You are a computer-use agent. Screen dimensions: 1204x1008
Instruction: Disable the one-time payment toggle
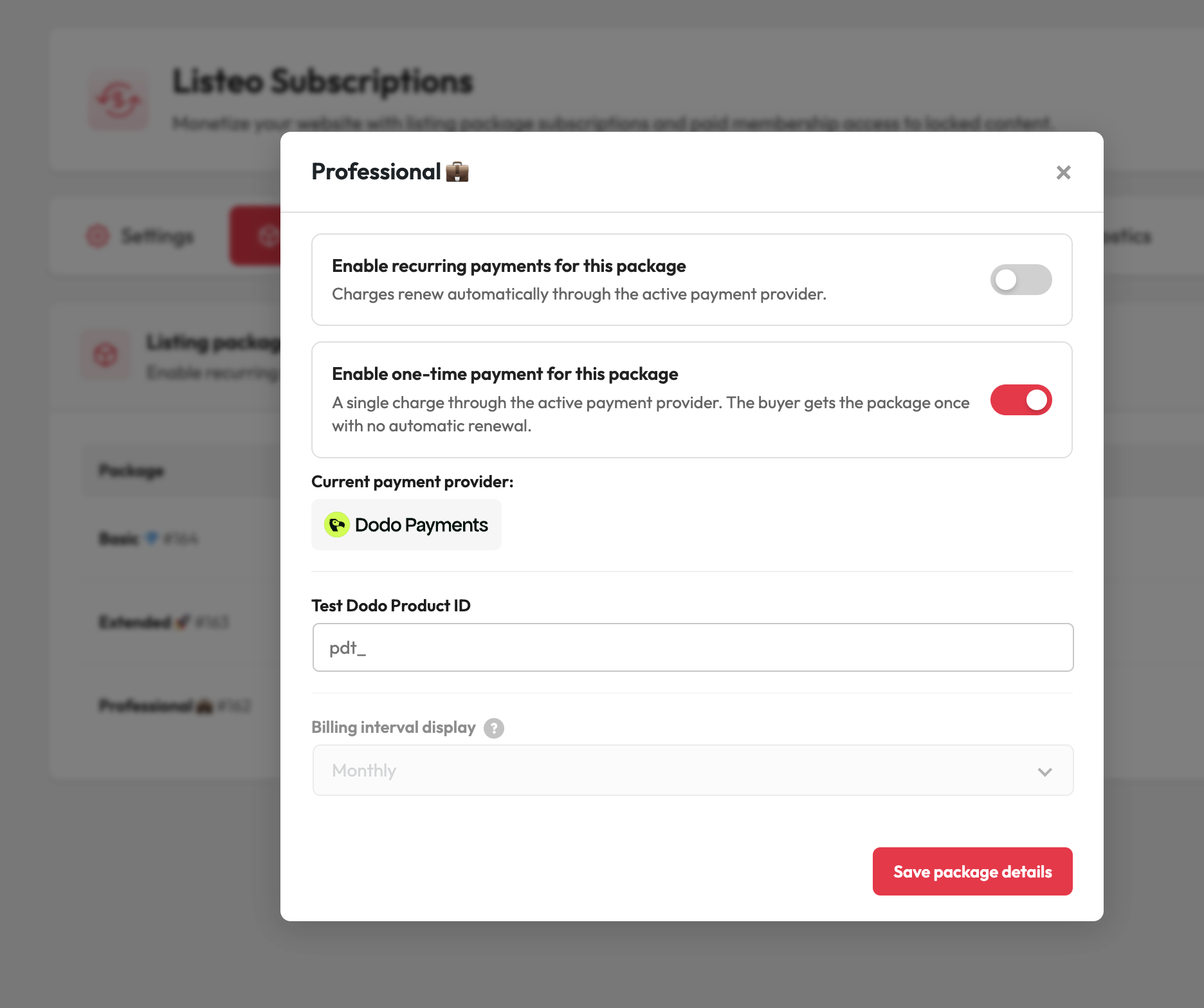1021,400
